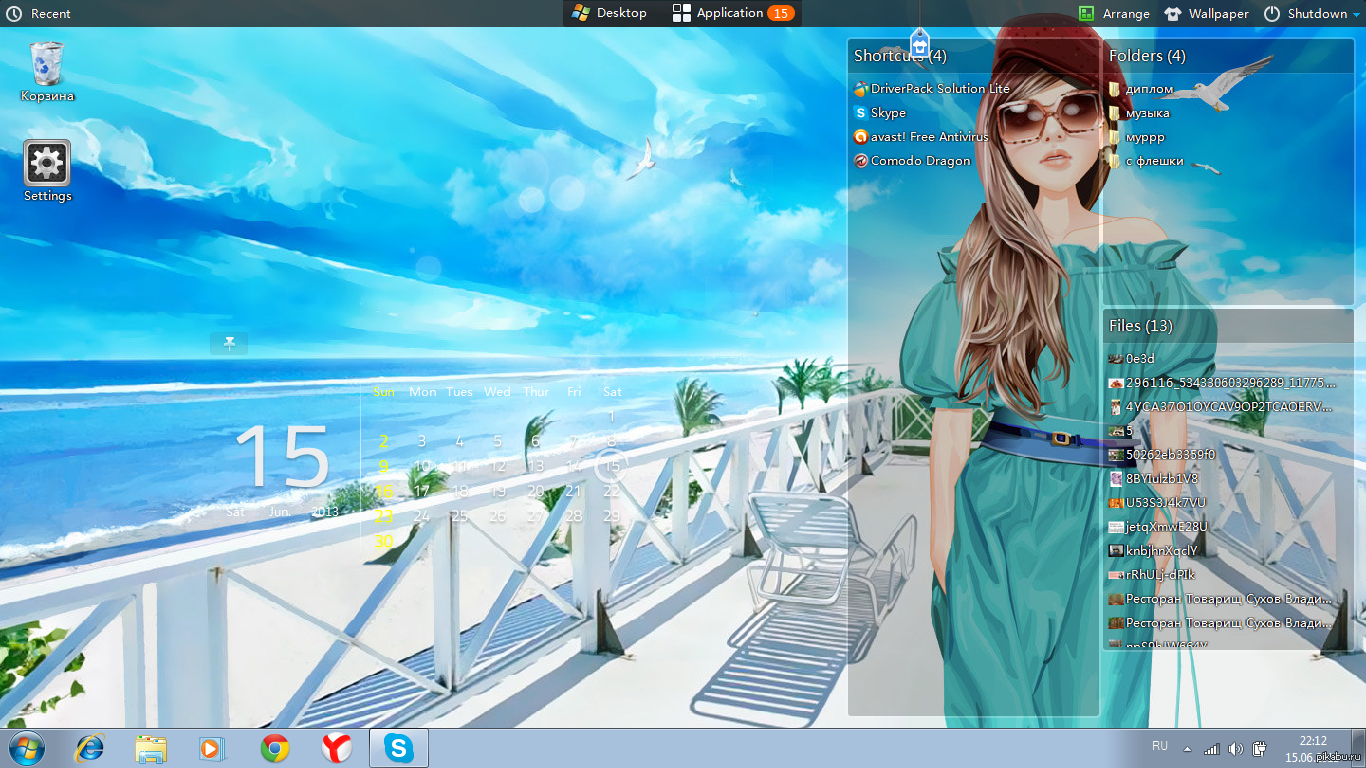Switch to Skype in the taskbar
The width and height of the screenshot is (1366, 768).
pyautogui.click(x=399, y=748)
